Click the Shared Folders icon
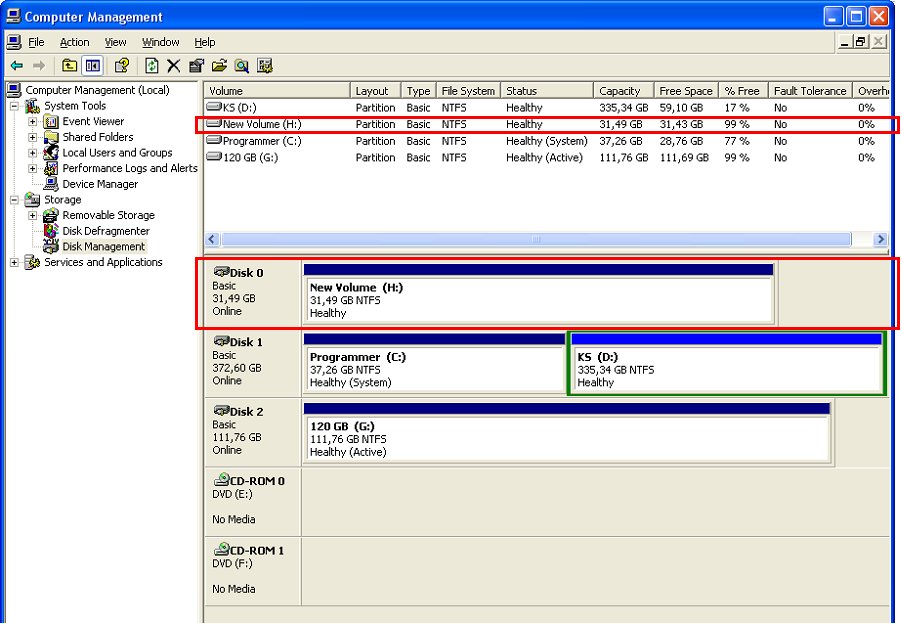 click(51, 137)
